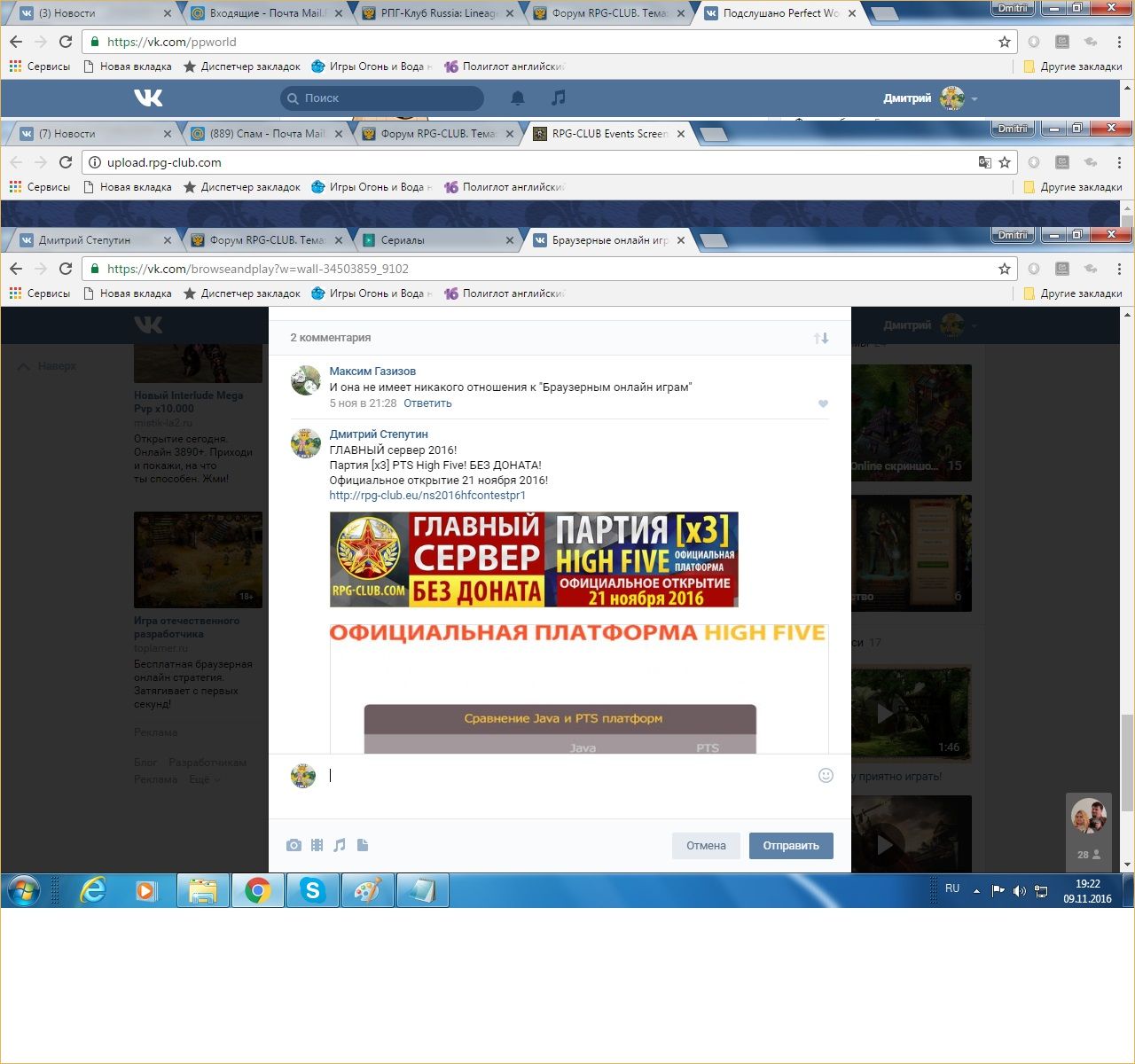Open VK music icon in ppworld window header
1135x1064 pixels.
tap(558, 98)
